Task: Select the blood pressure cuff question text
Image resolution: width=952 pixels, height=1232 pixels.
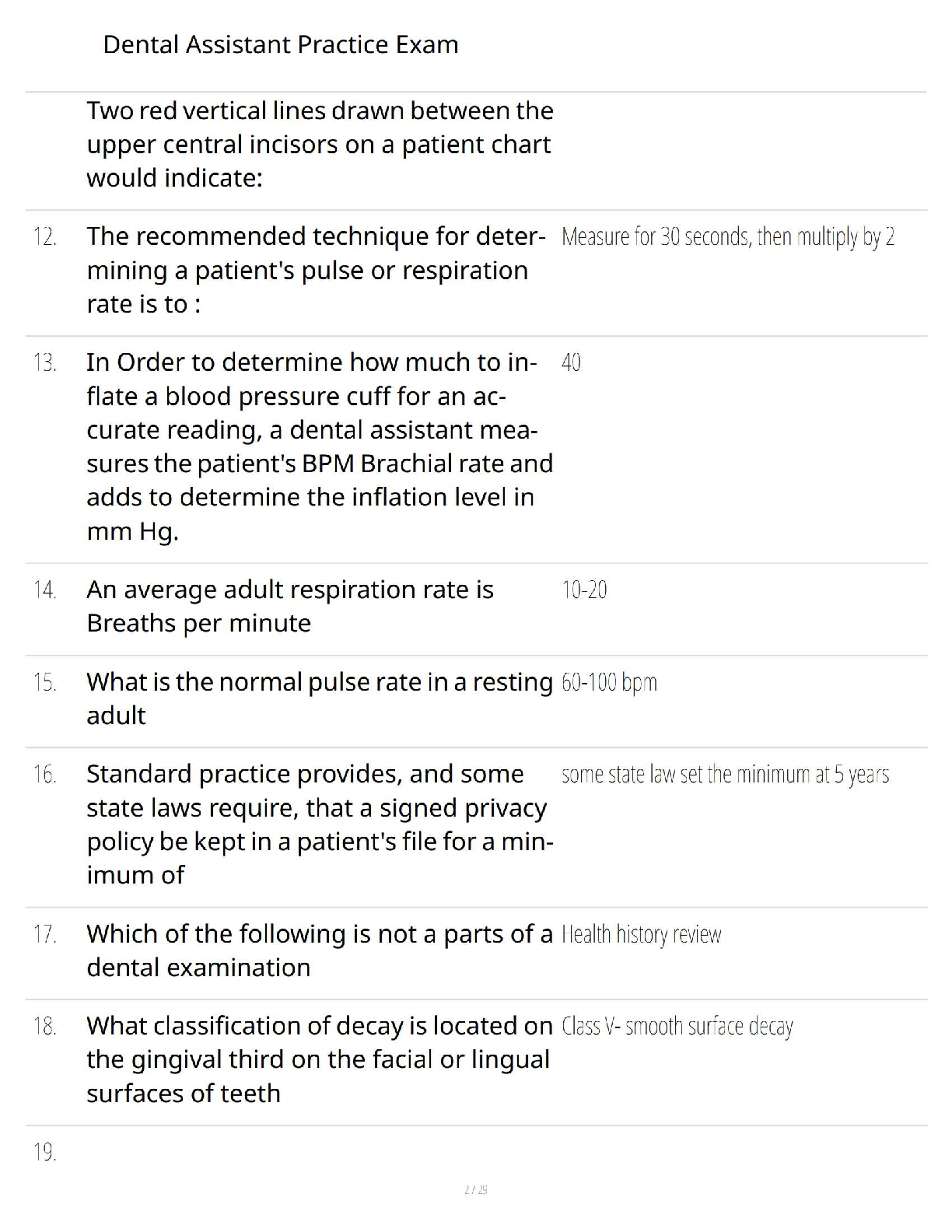Action: [x=320, y=446]
